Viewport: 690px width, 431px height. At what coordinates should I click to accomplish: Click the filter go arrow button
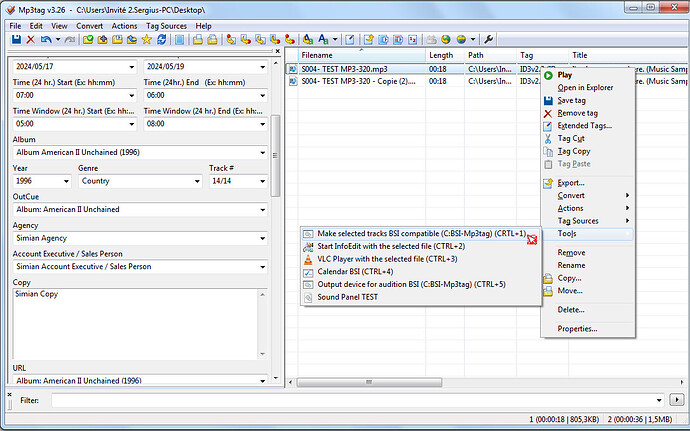(x=676, y=400)
